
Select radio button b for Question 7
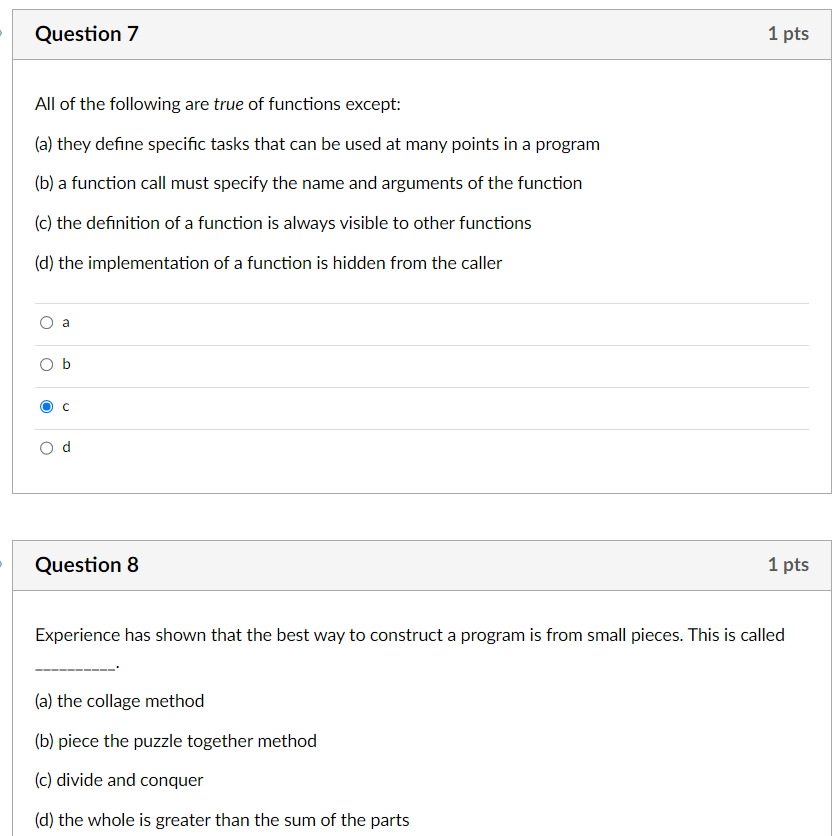(46, 364)
